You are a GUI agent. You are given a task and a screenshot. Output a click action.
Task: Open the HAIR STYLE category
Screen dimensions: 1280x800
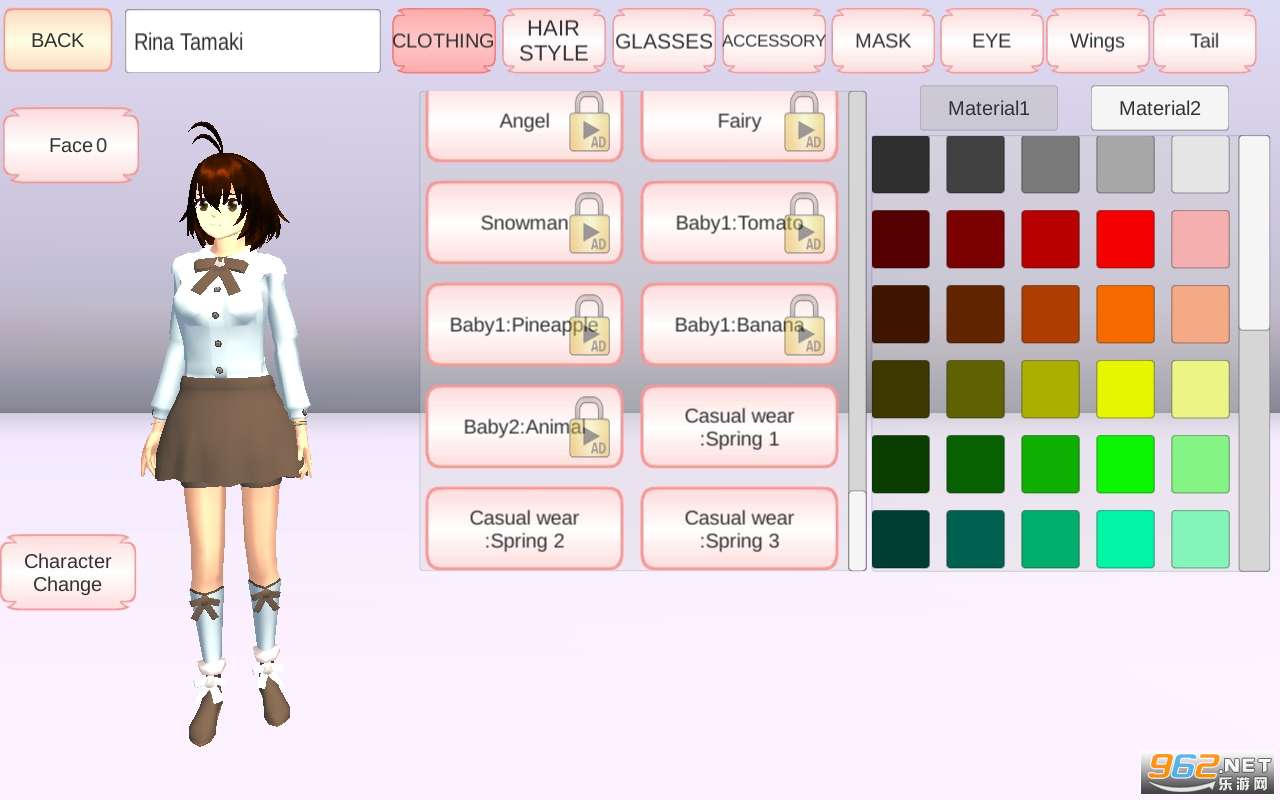[553, 41]
